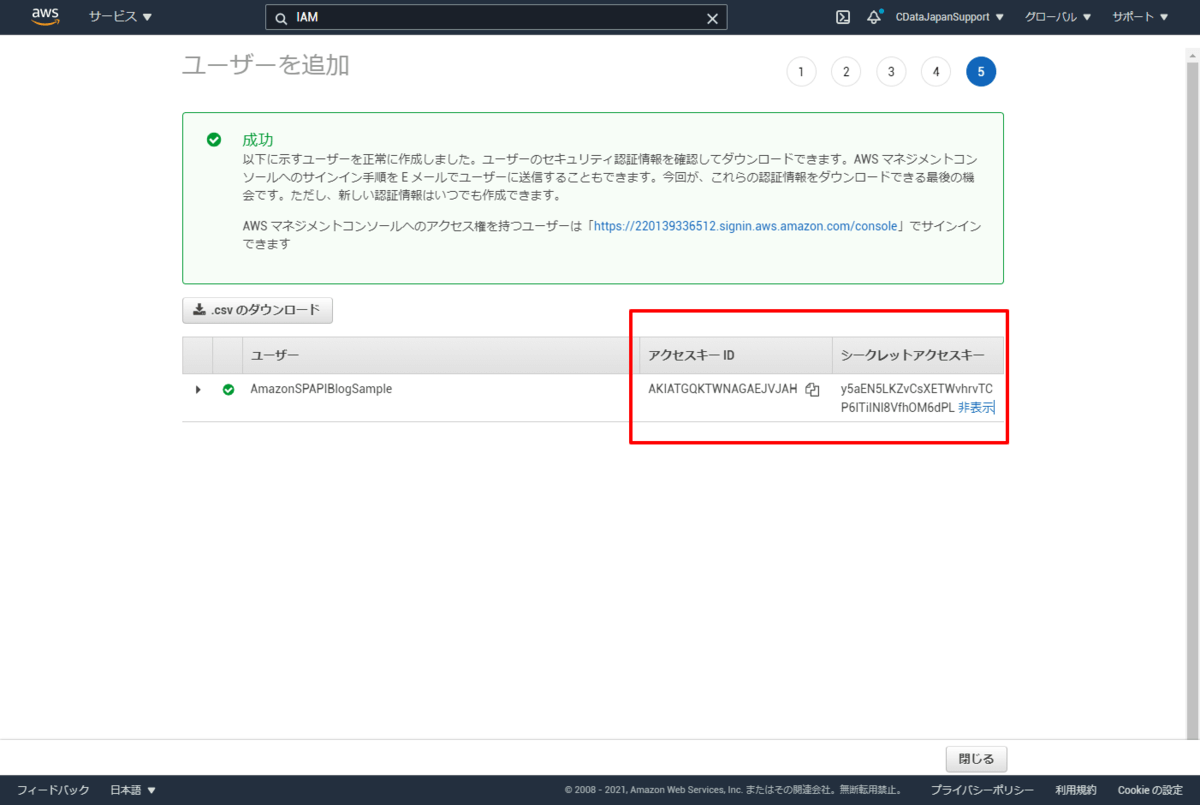Open the 利用規約 terms link
The width and height of the screenshot is (1200, 805).
1076,790
